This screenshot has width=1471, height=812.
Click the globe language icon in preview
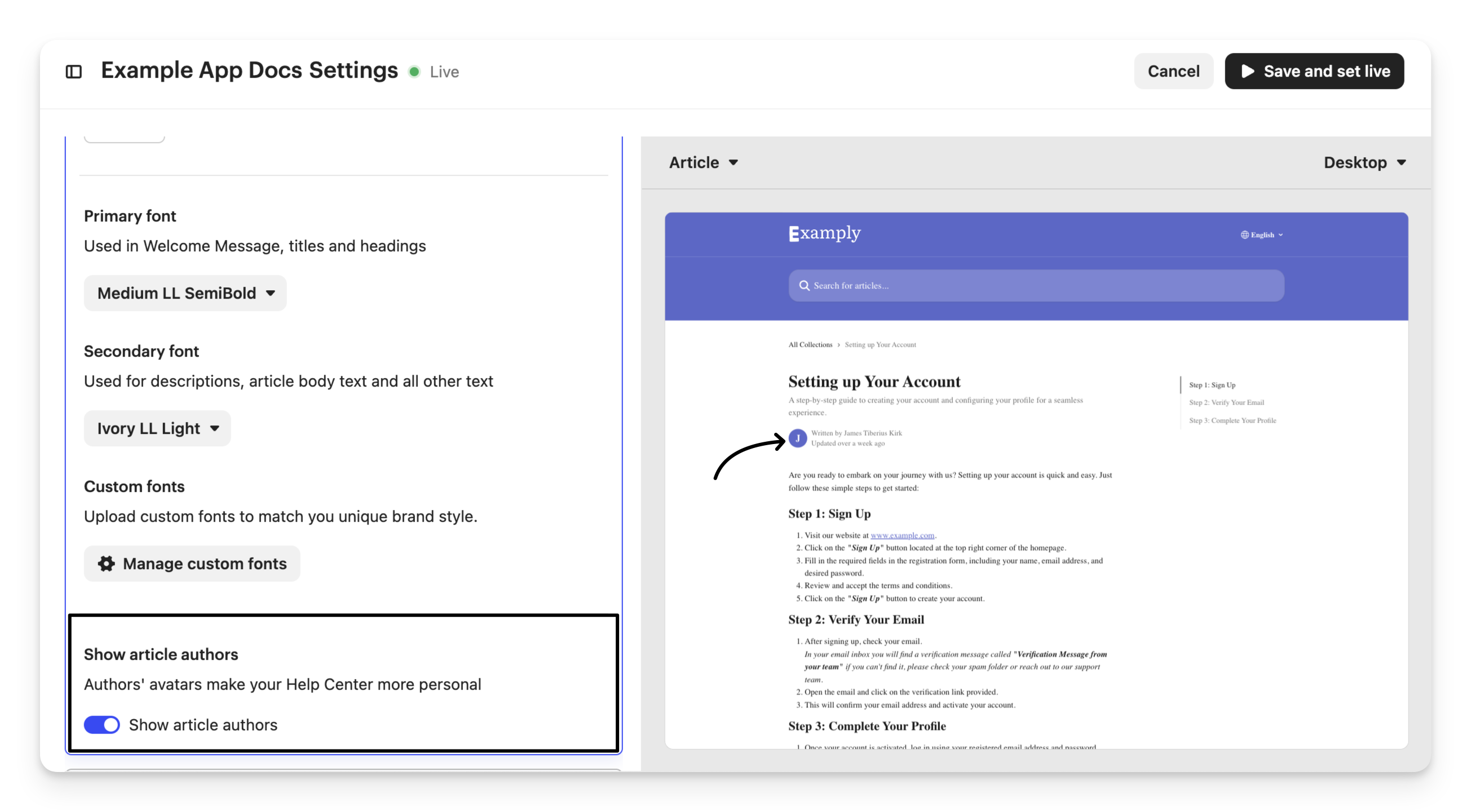pos(1244,235)
